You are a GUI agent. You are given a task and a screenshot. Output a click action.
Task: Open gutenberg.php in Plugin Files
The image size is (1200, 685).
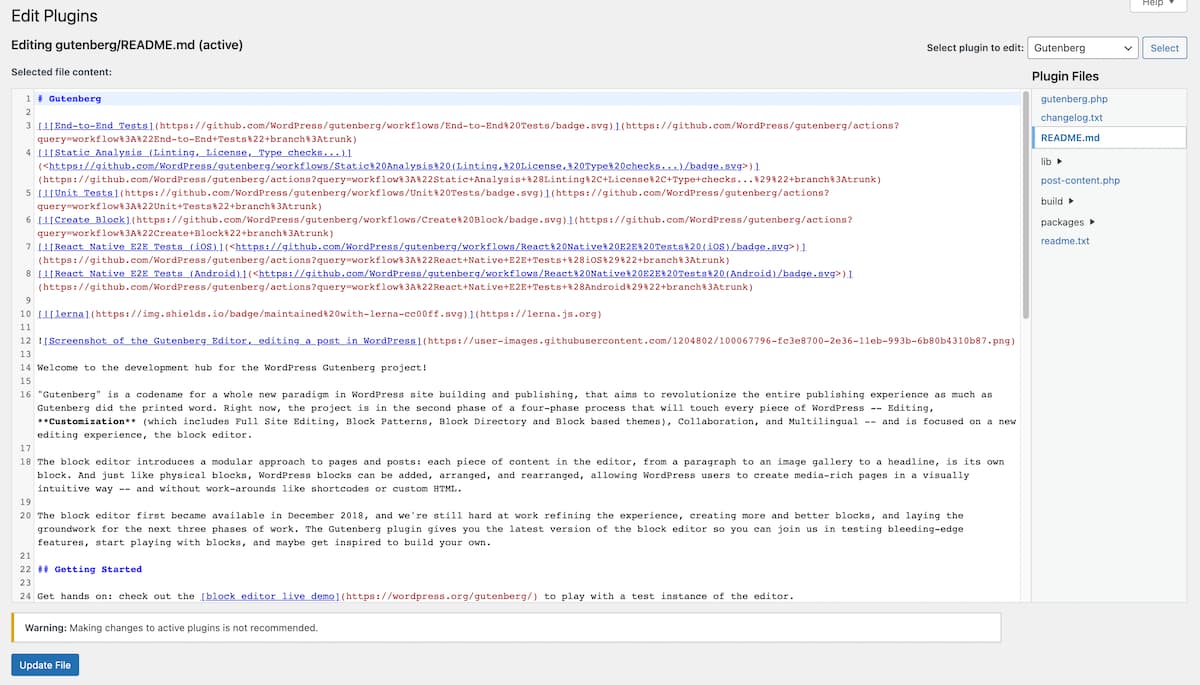[1074, 99]
